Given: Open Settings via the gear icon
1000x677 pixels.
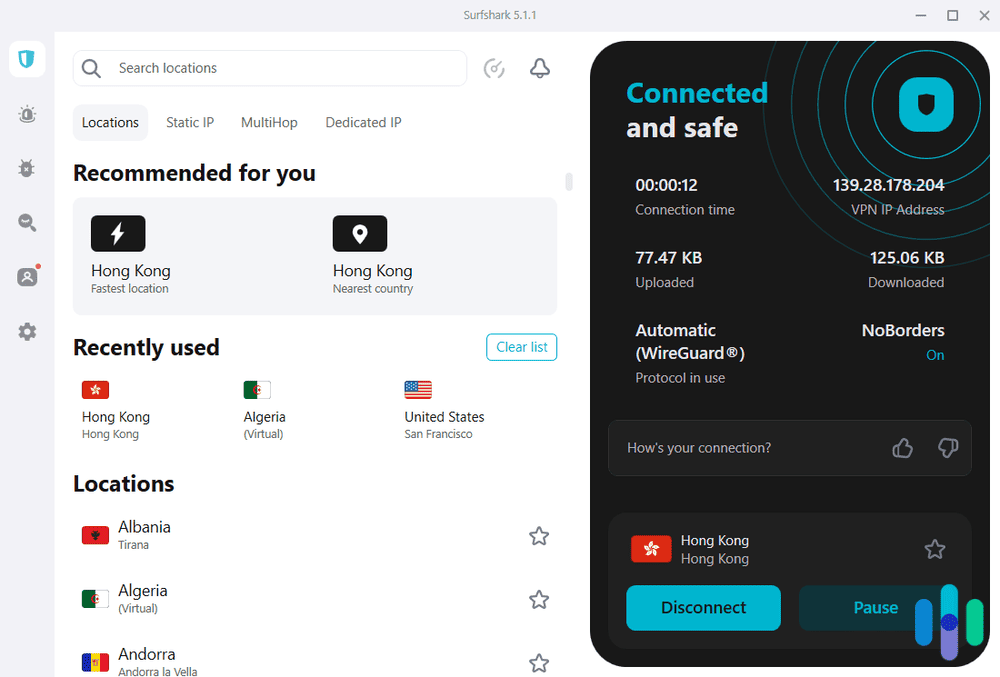Looking at the screenshot, I should [26, 331].
